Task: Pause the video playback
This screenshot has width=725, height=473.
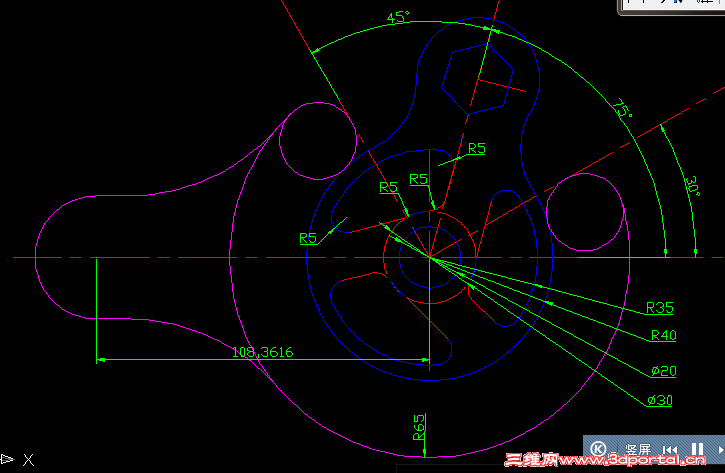Action: point(697,449)
